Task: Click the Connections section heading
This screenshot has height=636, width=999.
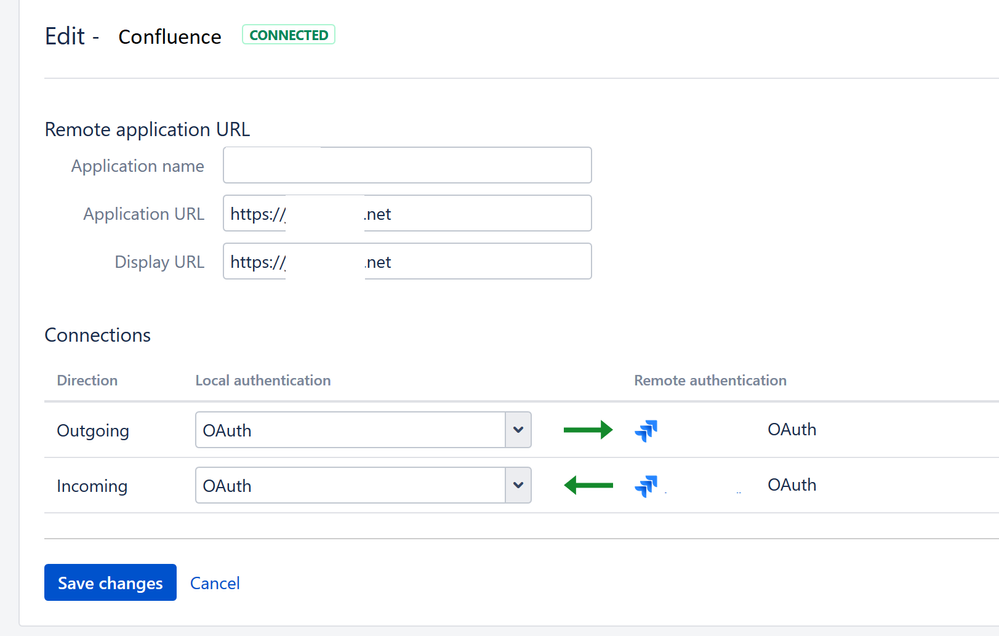Action: pyautogui.click(x=97, y=335)
